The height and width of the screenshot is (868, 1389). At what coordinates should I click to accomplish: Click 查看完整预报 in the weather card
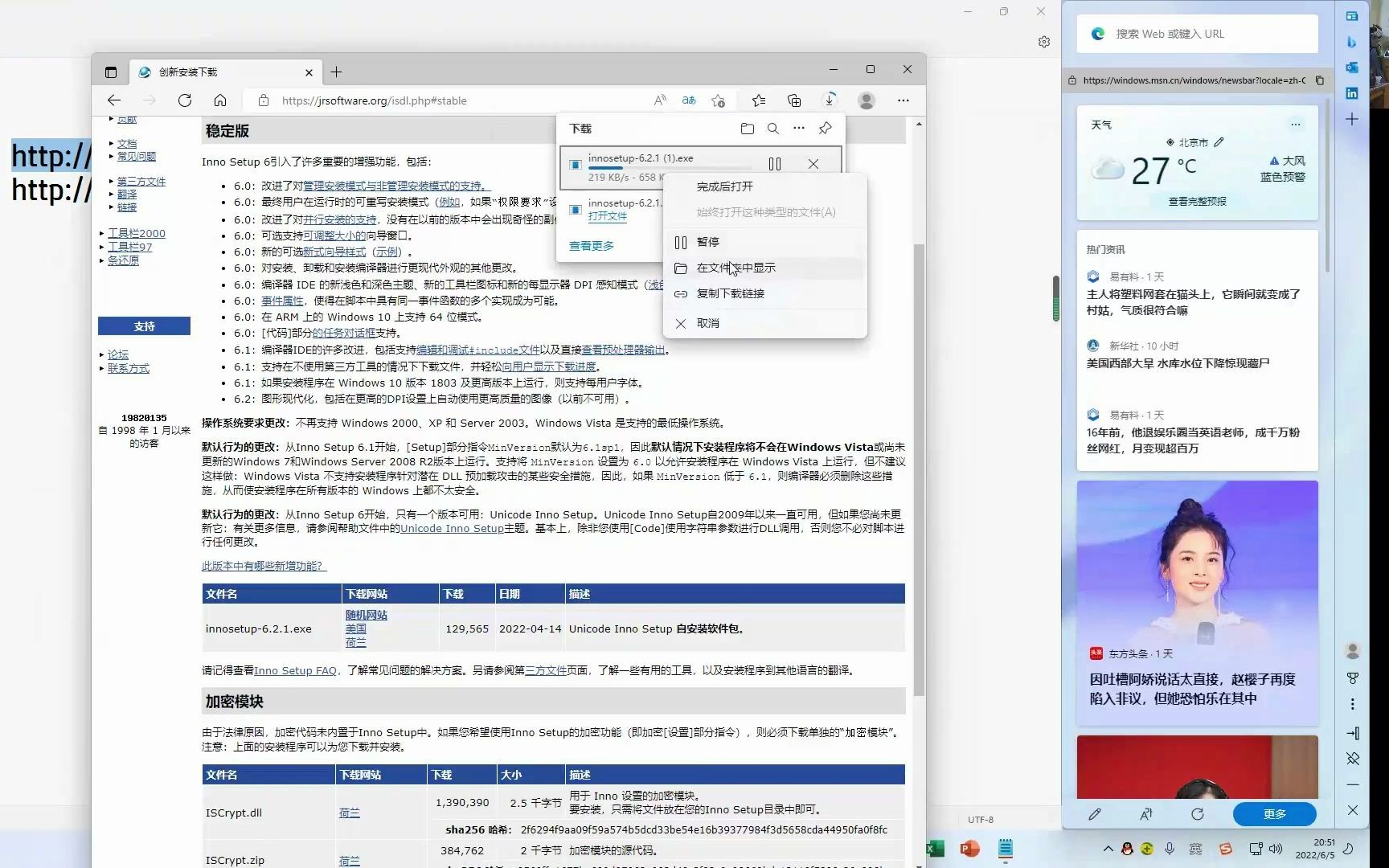(1198, 202)
